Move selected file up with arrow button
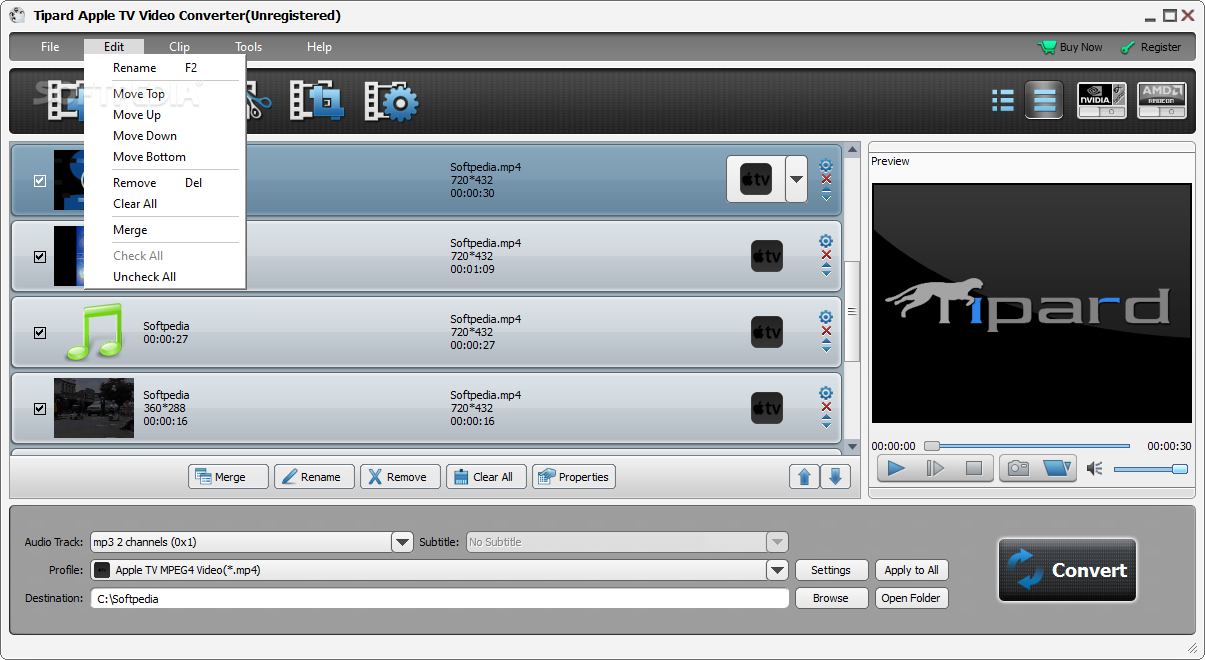The height and width of the screenshot is (660, 1205). coord(804,477)
